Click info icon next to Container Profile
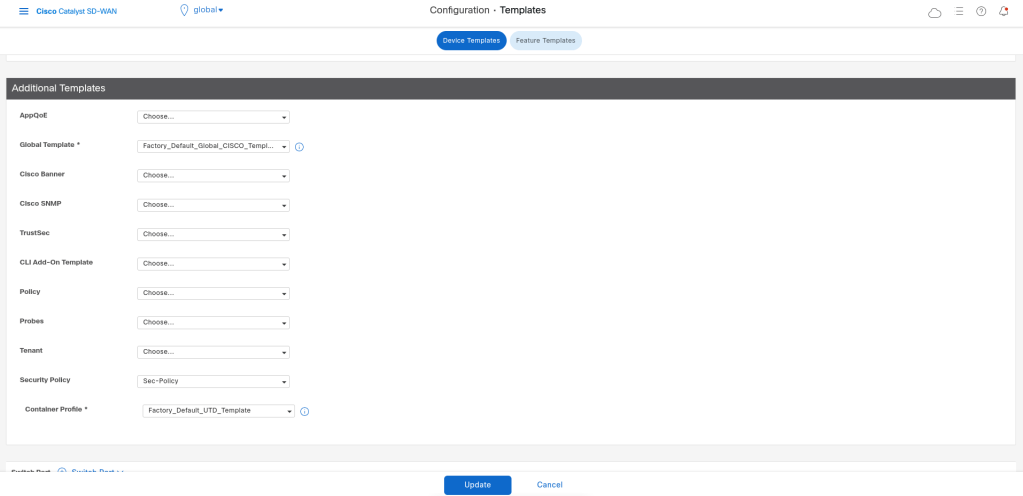Image resolution: width=1023 pixels, height=496 pixels. click(304, 411)
